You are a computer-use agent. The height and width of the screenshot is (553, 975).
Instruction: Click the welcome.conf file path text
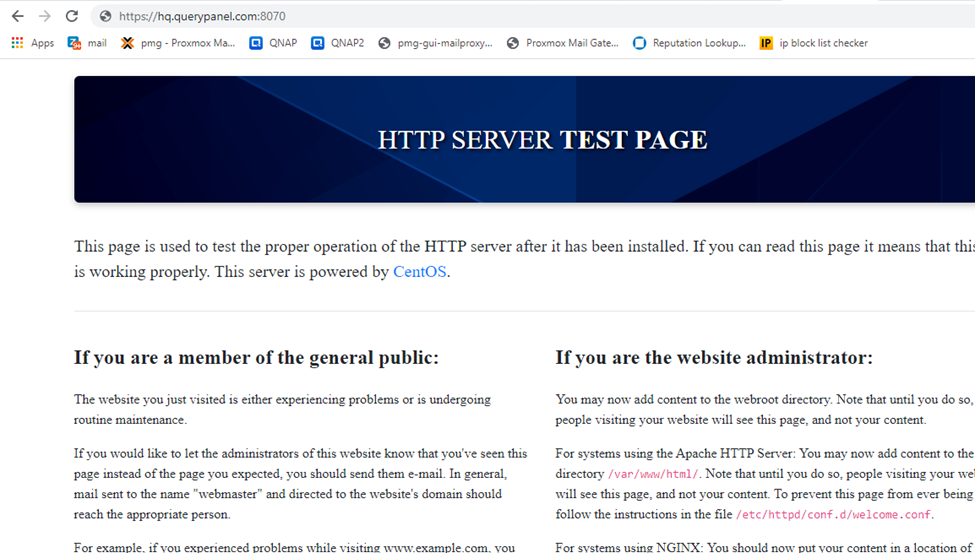point(833,515)
